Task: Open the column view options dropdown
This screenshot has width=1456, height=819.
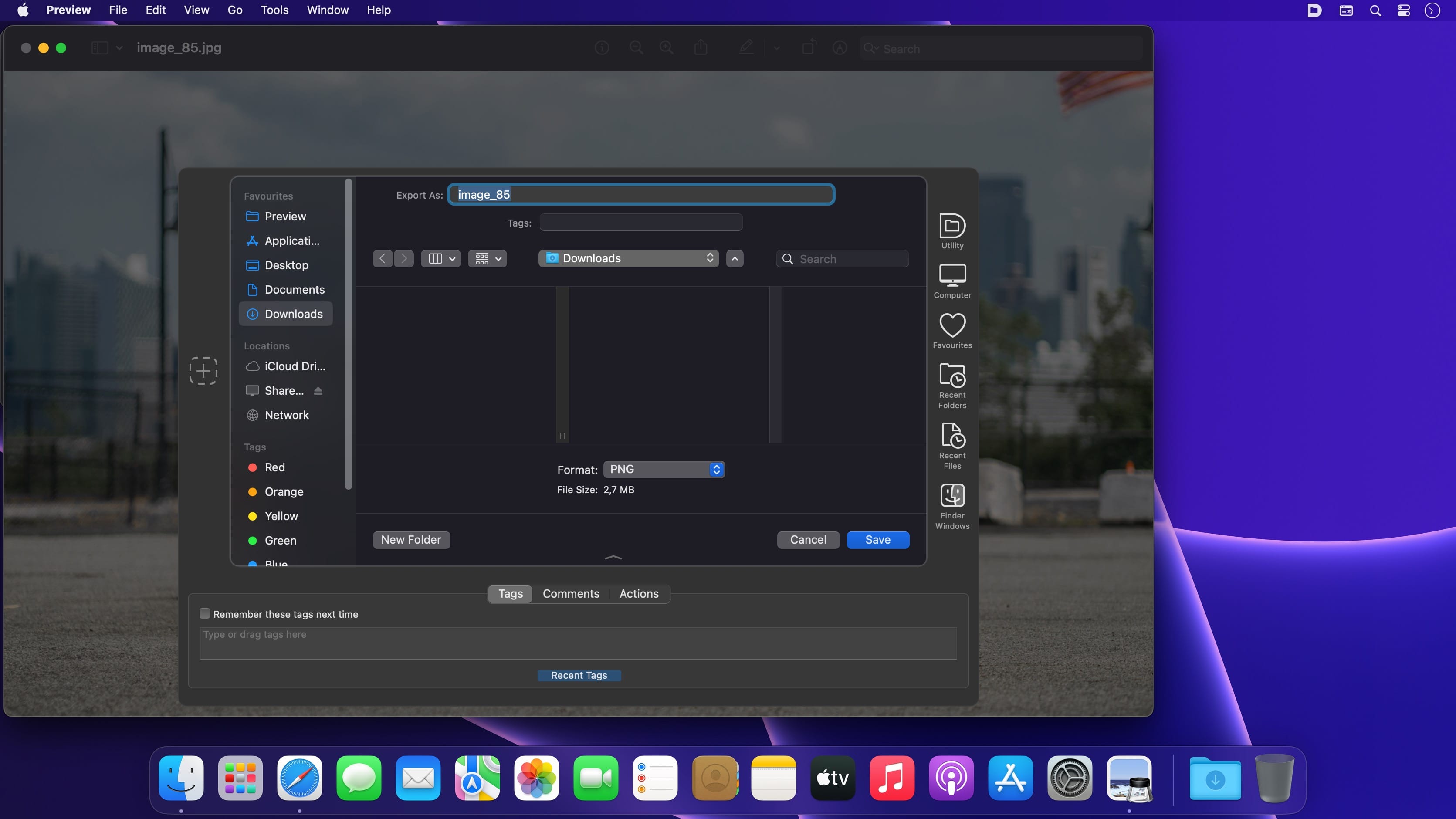Action: click(x=440, y=258)
